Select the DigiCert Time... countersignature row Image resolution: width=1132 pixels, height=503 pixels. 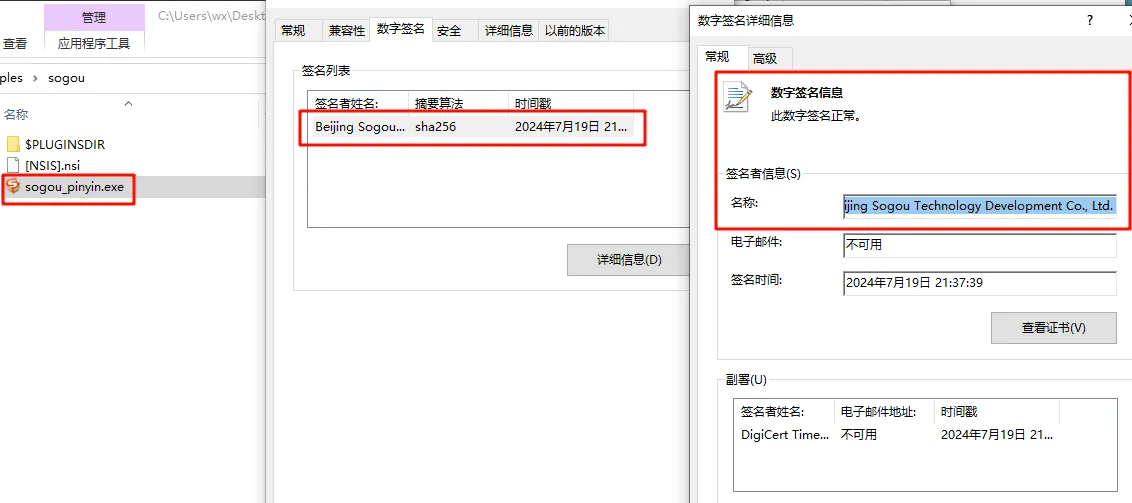(x=896, y=434)
